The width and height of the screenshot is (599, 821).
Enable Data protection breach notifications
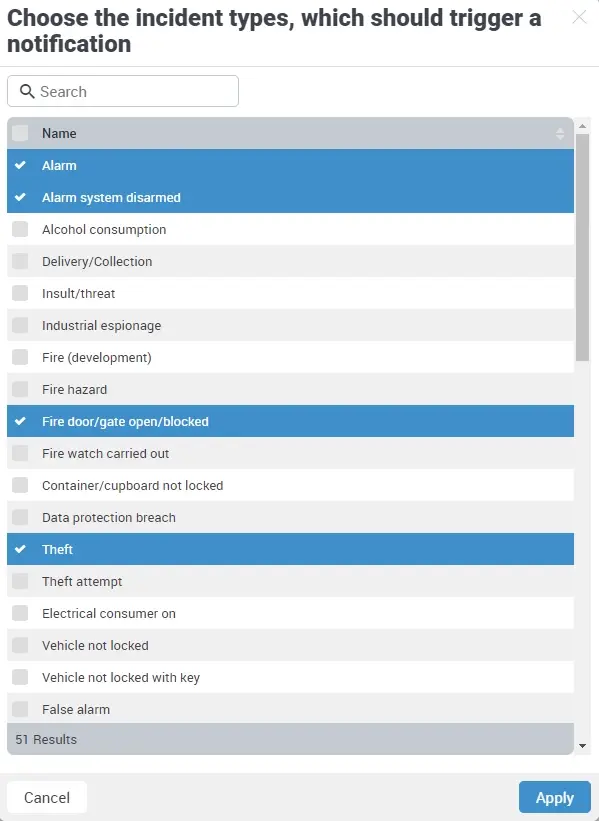(20, 517)
